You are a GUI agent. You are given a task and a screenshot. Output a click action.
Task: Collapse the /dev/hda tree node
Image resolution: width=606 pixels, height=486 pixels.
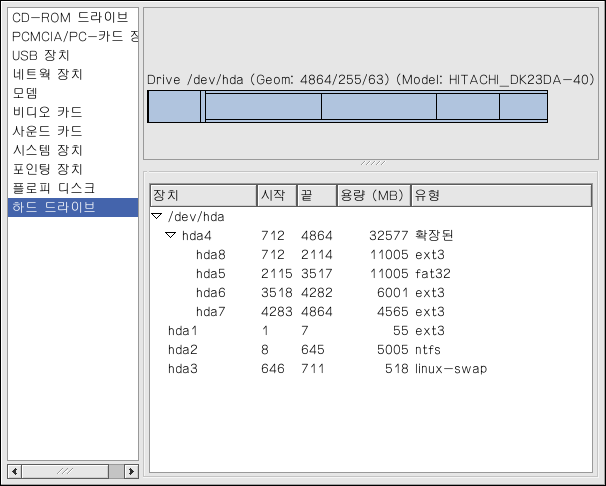(156, 216)
